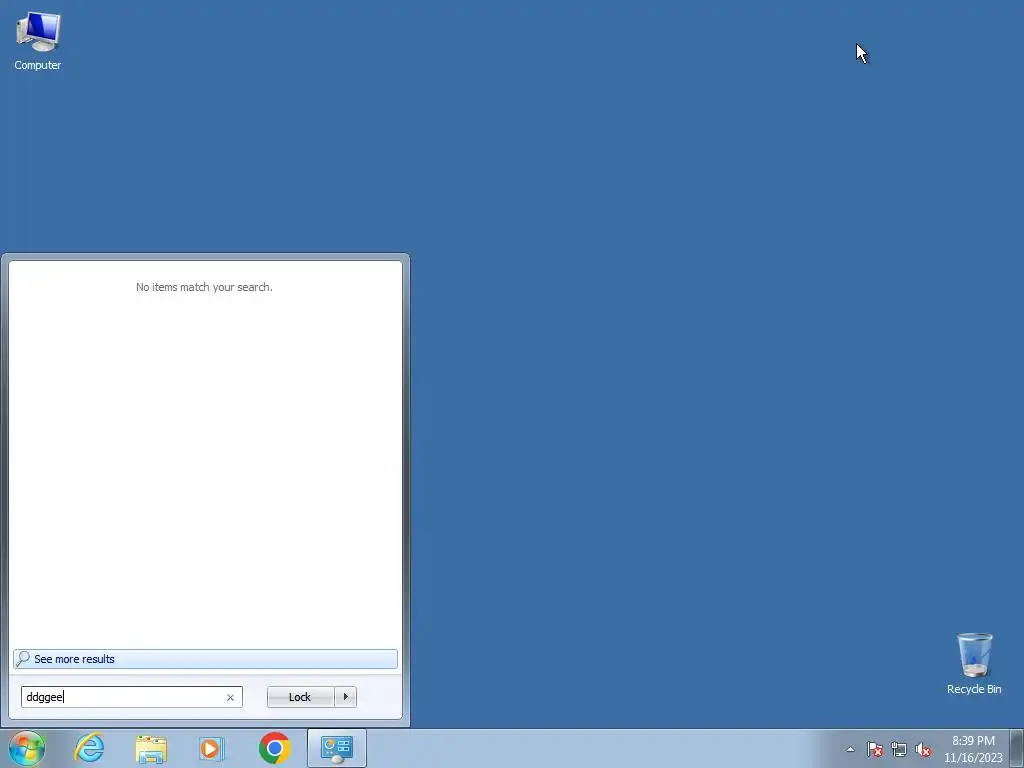The height and width of the screenshot is (768, 1024).
Task: Click the muted volume tray icon
Action: 923,749
